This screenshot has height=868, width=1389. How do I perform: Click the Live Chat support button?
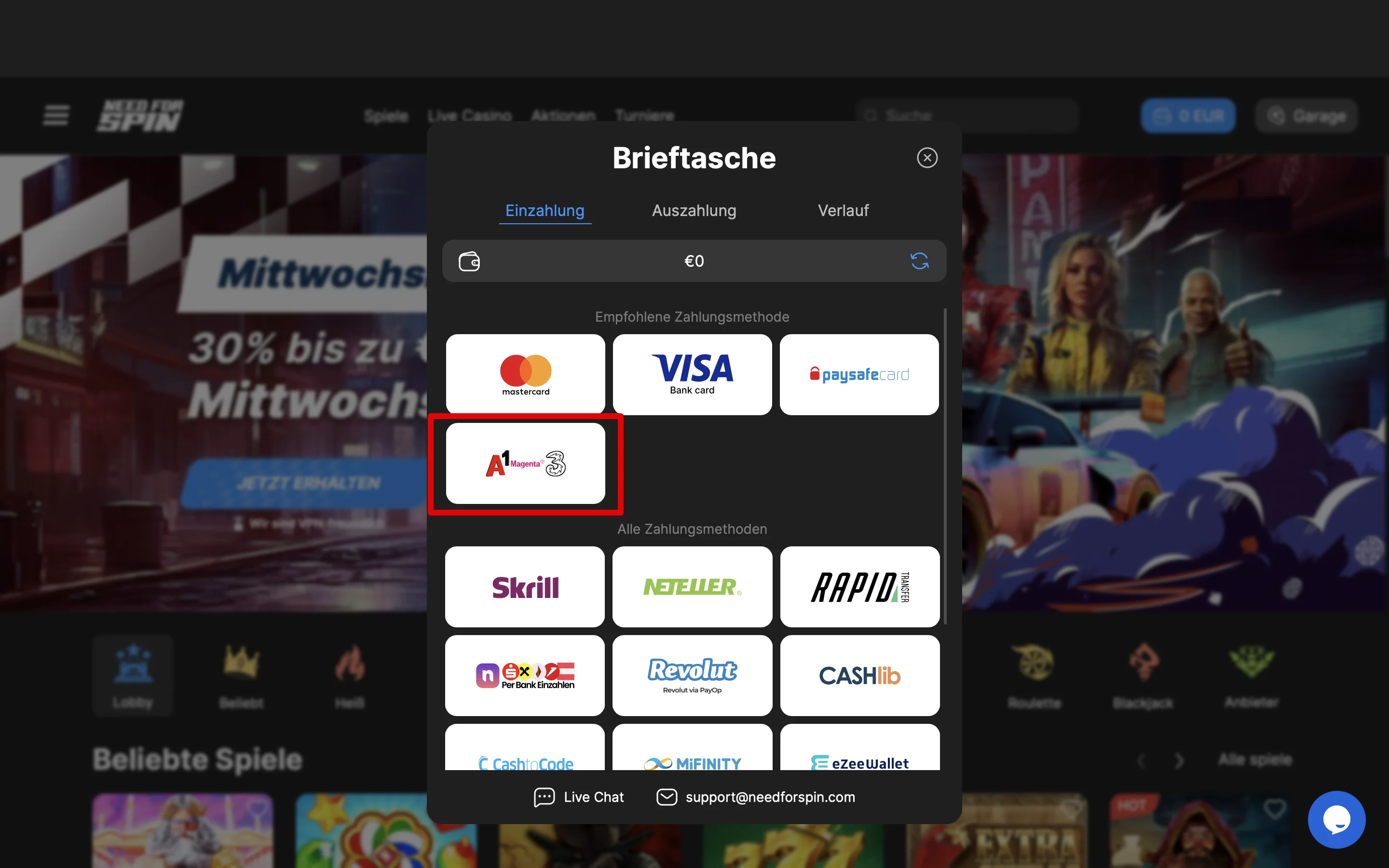point(579,797)
